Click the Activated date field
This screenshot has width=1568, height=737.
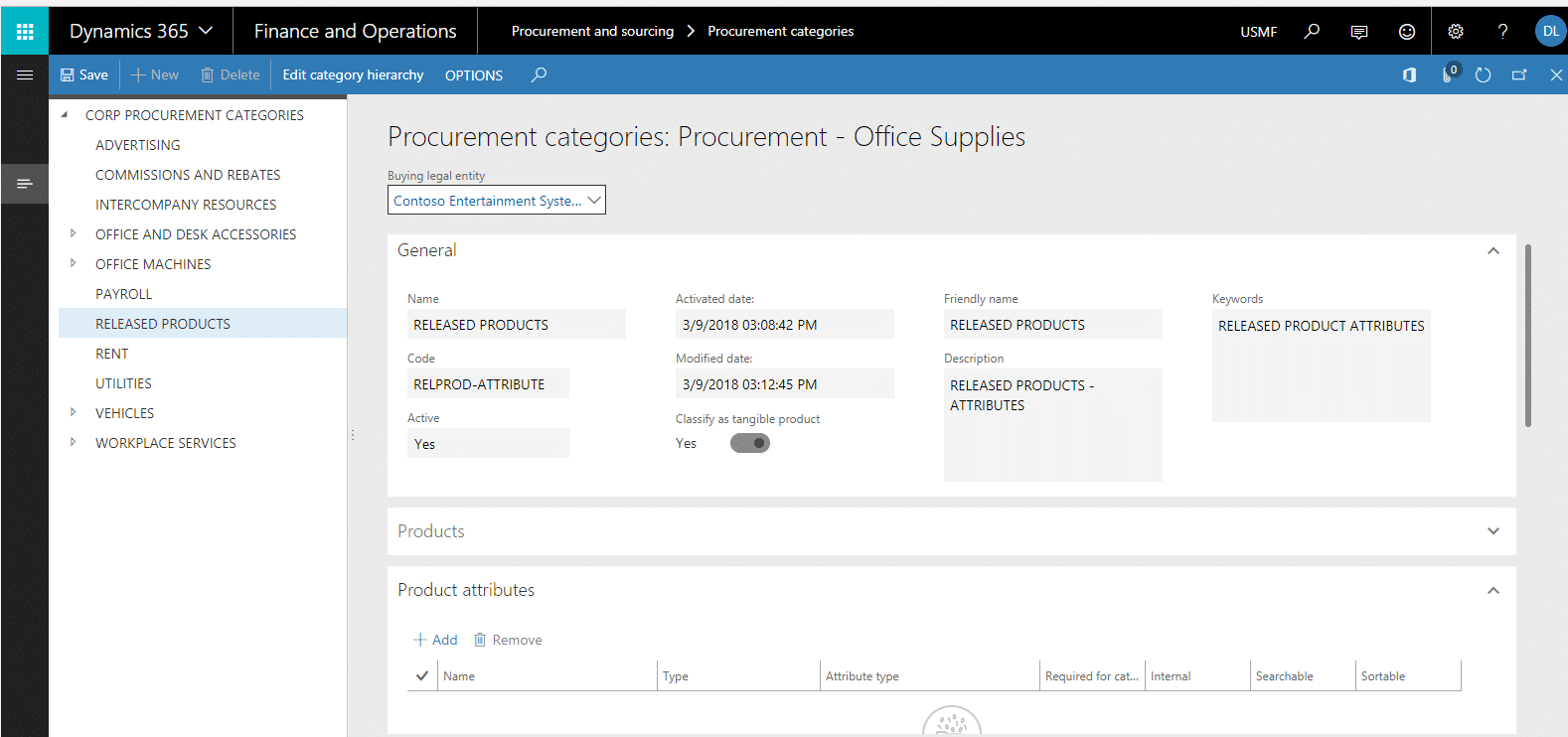[785, 324]
